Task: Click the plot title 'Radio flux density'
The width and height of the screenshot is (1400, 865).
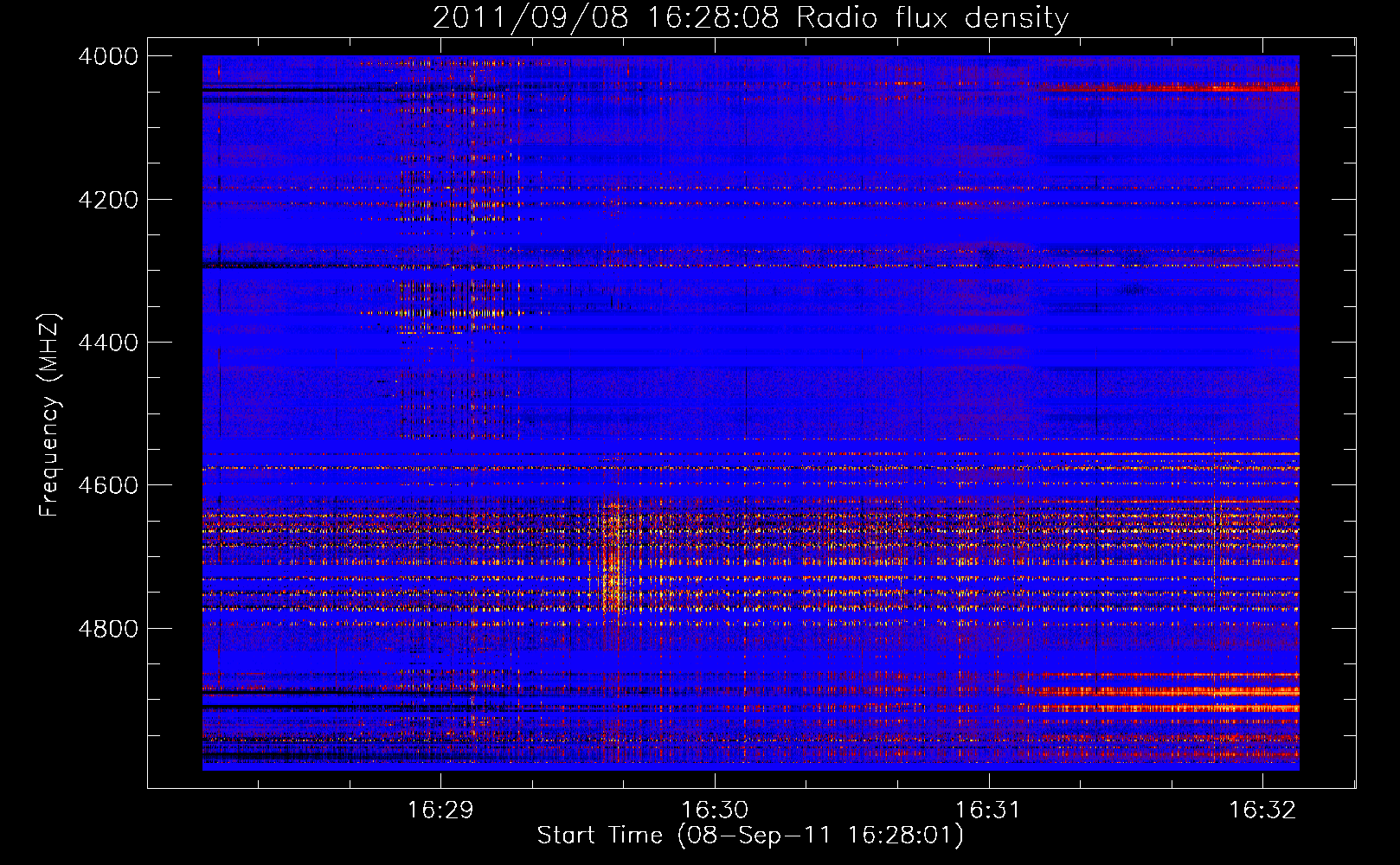Action: (x=933, y=18)
